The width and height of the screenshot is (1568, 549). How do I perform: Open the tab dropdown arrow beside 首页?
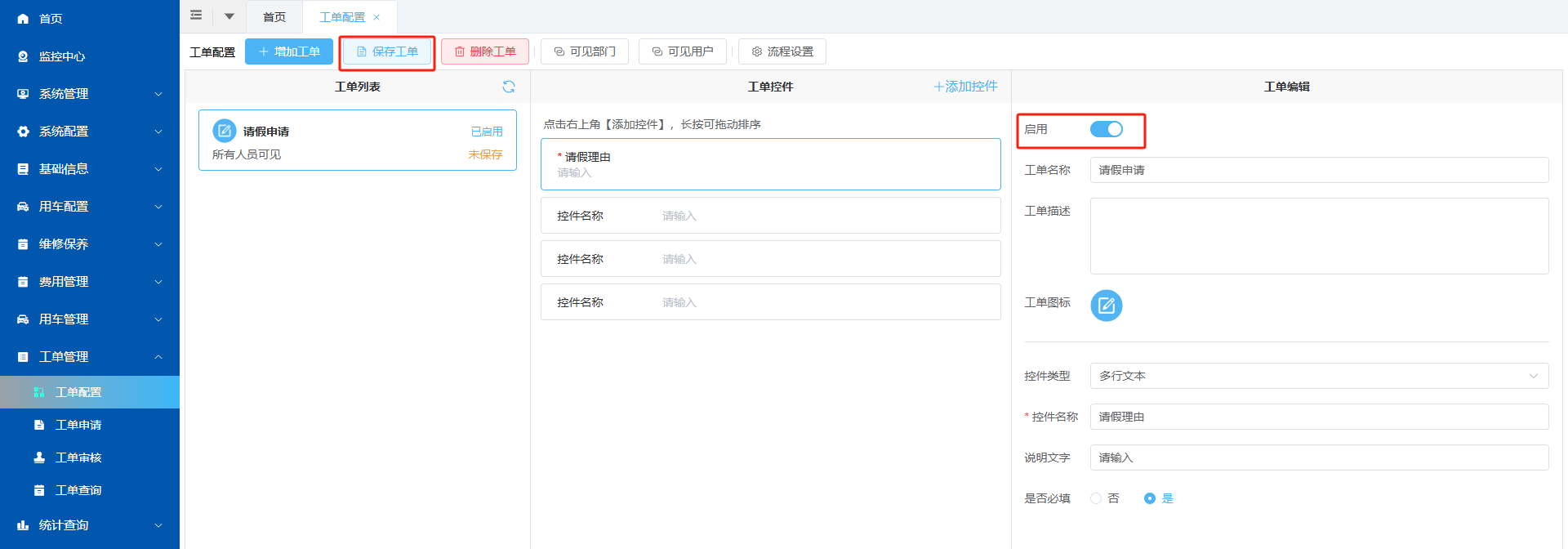[229, 16]
